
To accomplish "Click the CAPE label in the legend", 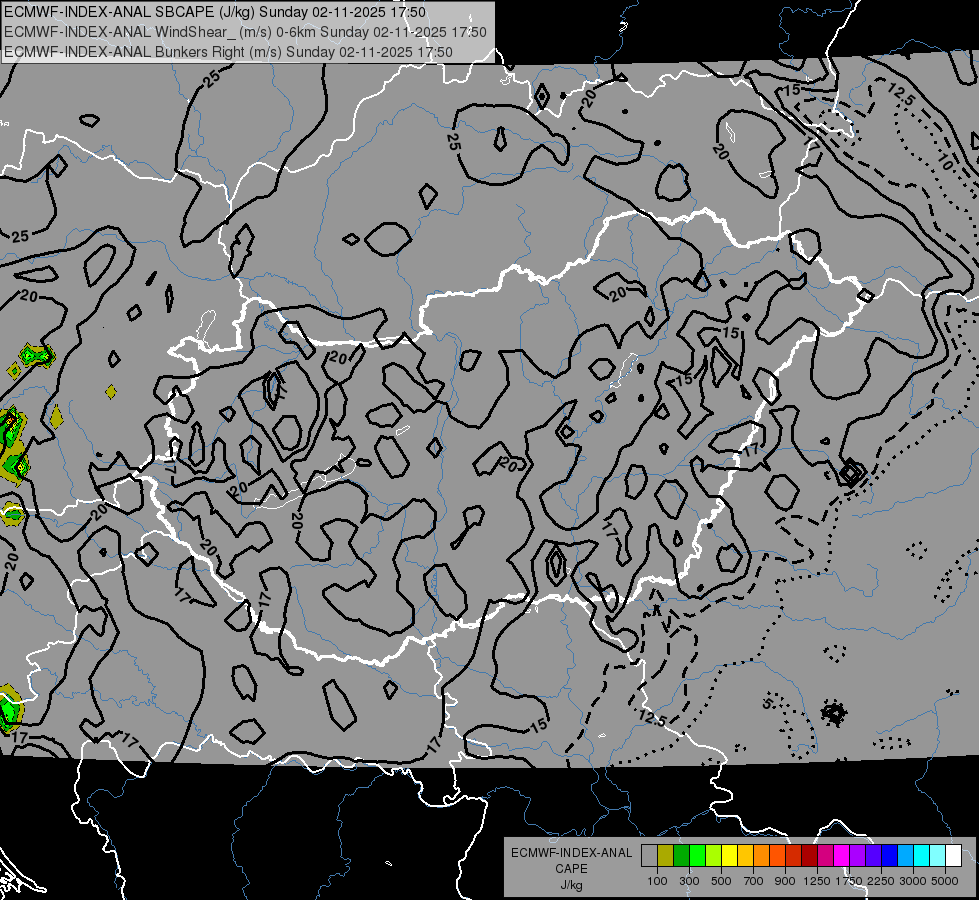I will coord(571,869).
